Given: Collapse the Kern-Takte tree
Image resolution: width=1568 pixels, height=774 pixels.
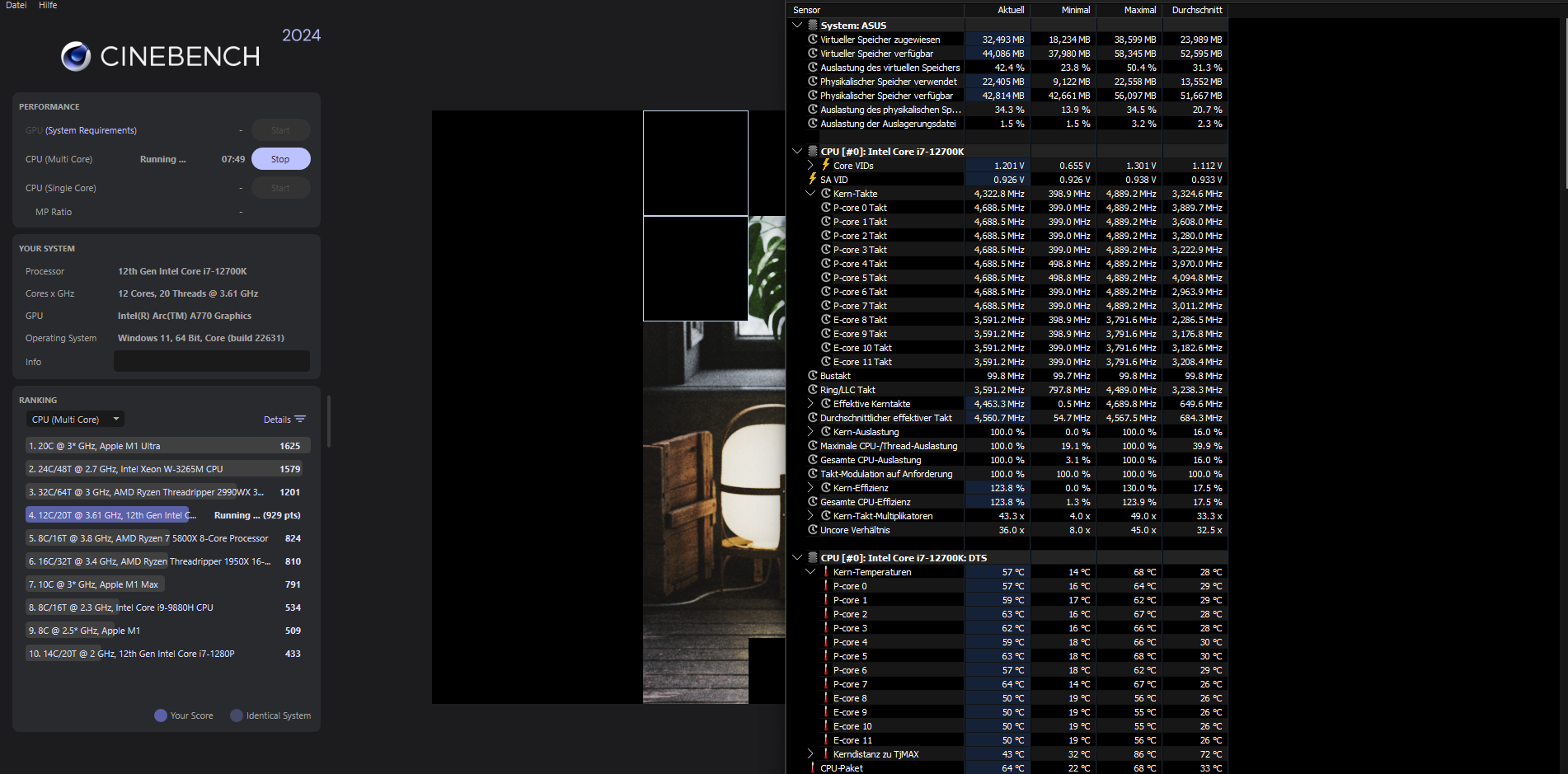Looking at the screenshot, I should tap(810, 194).
